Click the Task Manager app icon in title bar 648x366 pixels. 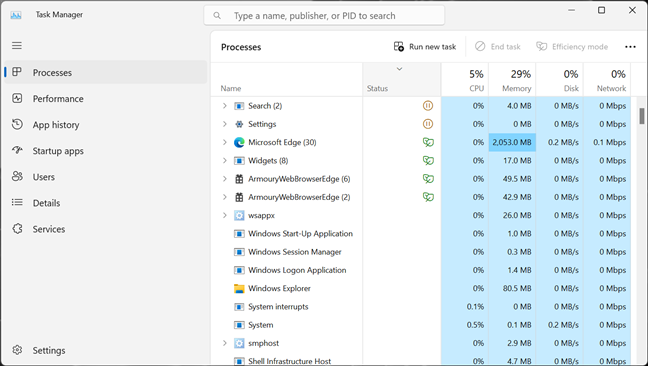pyautogui.click(x=16, y=15)
